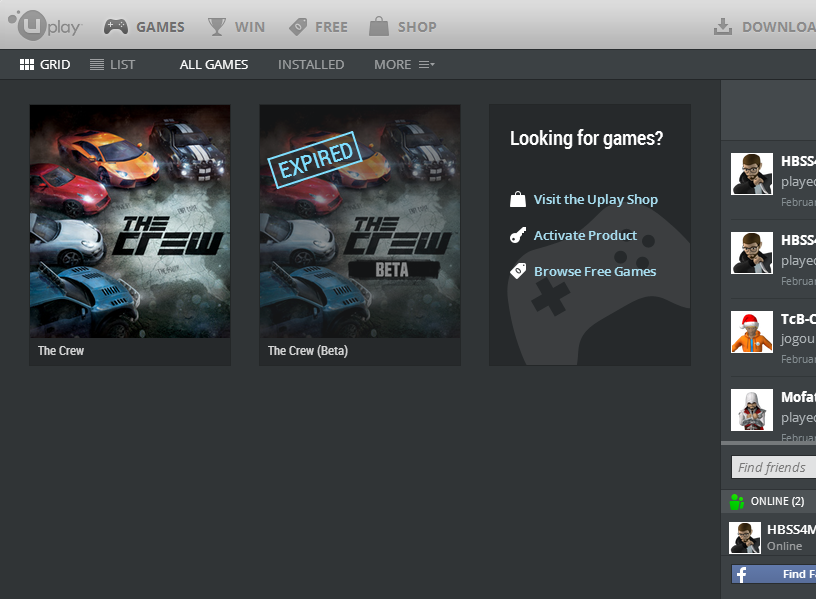Screen dimensions: 816x599
Task: Click the download arrow icon in header
Action: (723, 27)
